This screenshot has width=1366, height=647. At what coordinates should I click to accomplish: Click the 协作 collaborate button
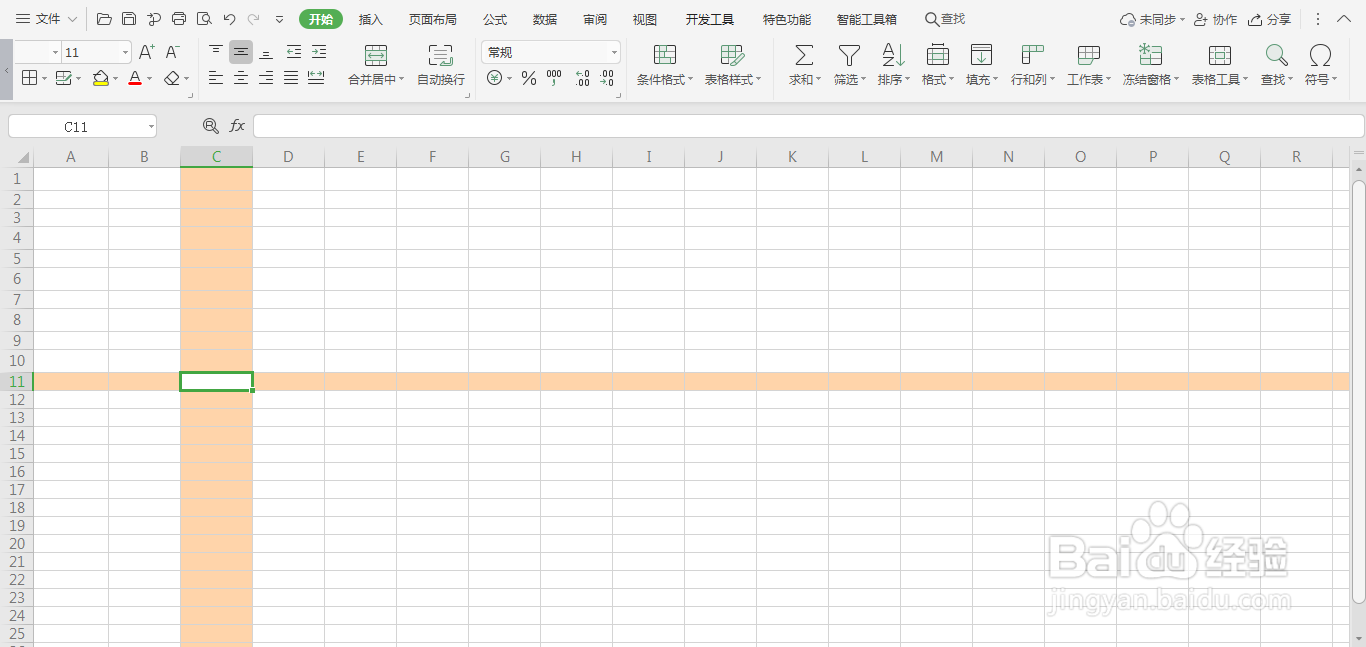point(1216,19)
